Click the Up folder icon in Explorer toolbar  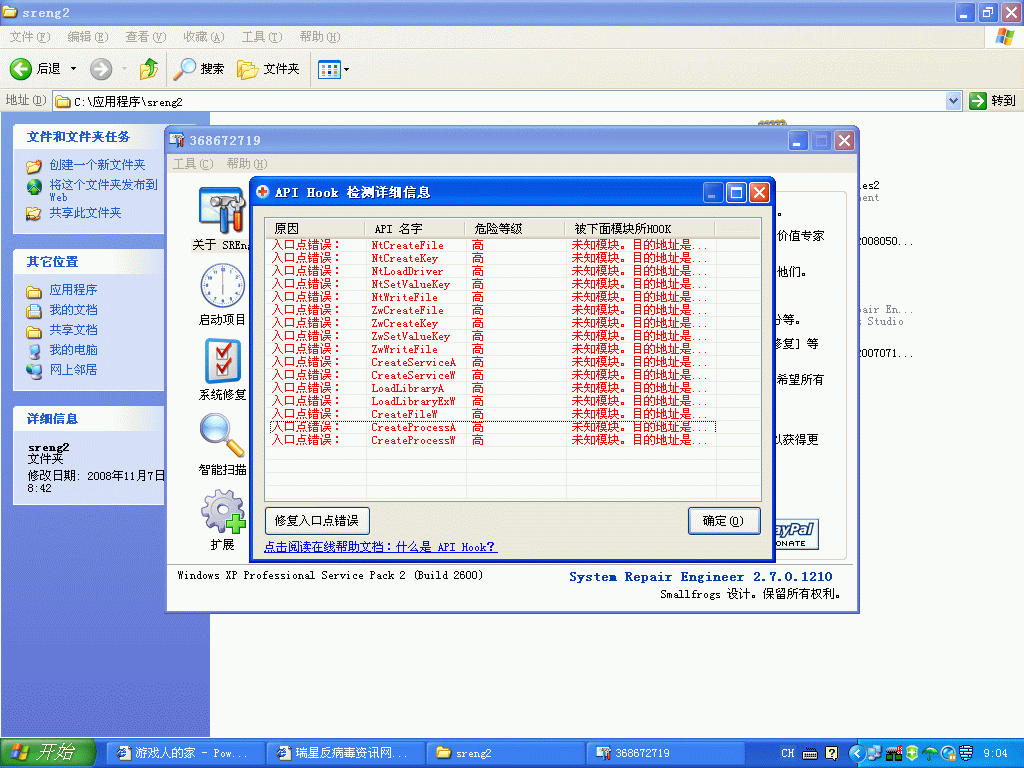(x=149, y=69)
